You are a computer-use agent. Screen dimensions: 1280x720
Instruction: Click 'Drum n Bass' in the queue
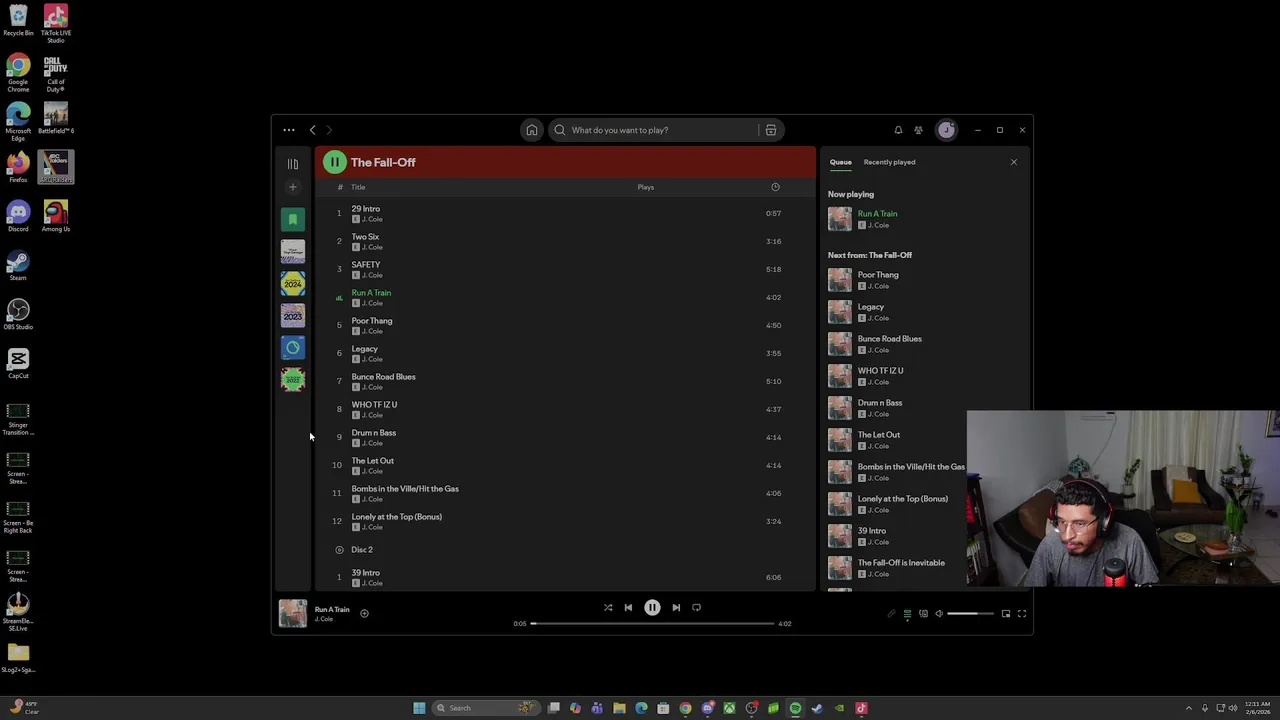coord(880,403)
